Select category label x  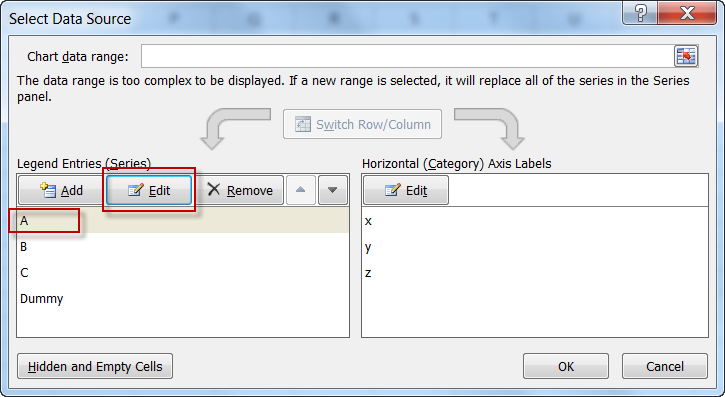tap(535, 221)
